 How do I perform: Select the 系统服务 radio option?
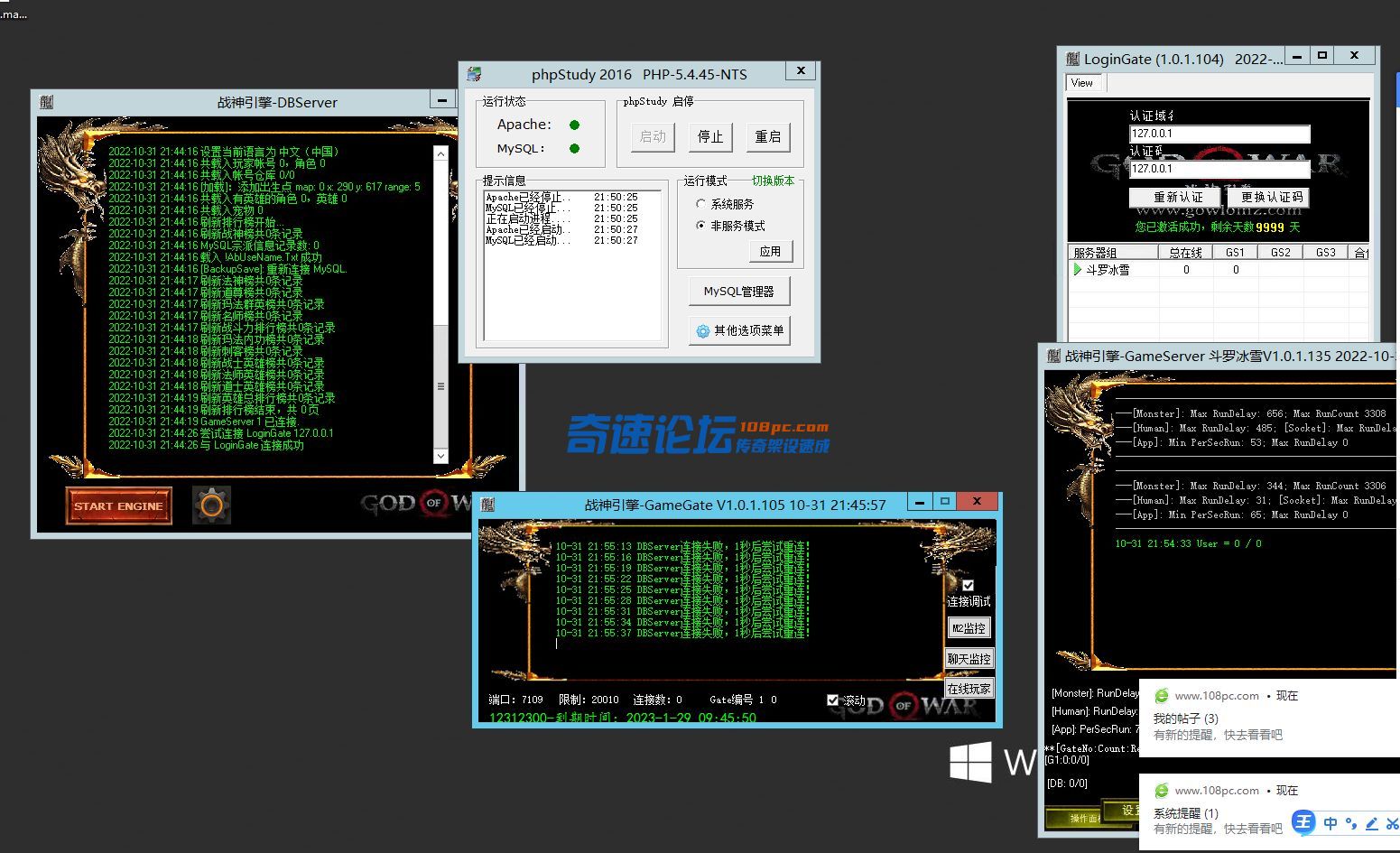(x=700, y=204)
